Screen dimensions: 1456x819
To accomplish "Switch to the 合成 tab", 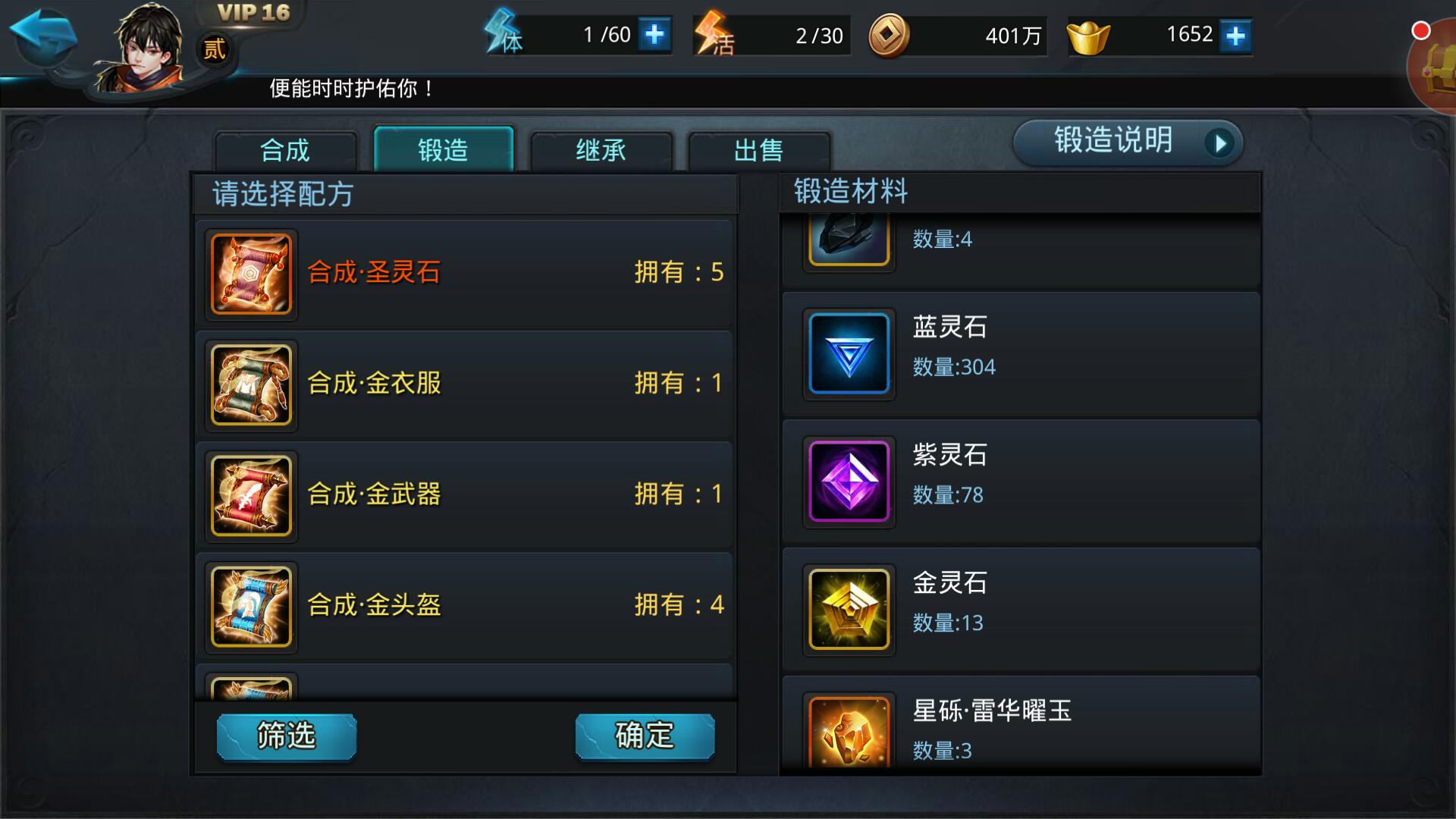I will pyautogui.click(x=286, y=150).
